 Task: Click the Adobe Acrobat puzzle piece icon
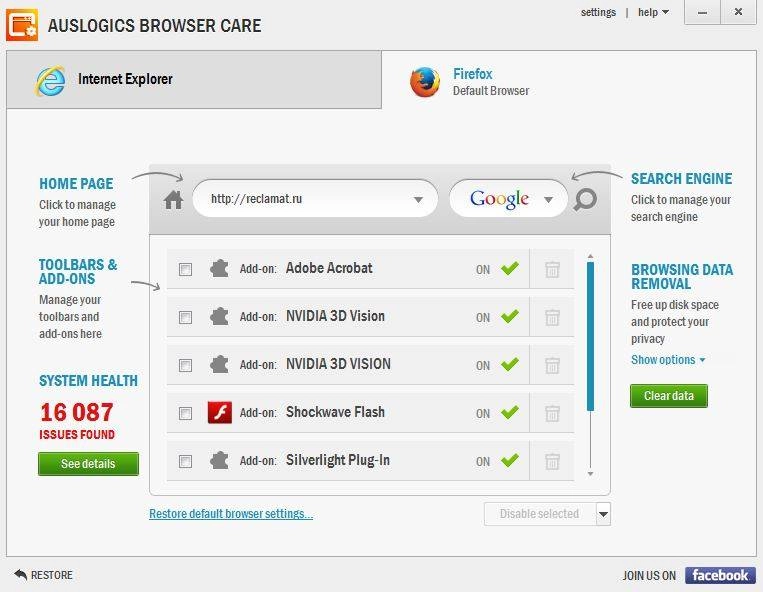pyautogui.click(x=219, y=269)
